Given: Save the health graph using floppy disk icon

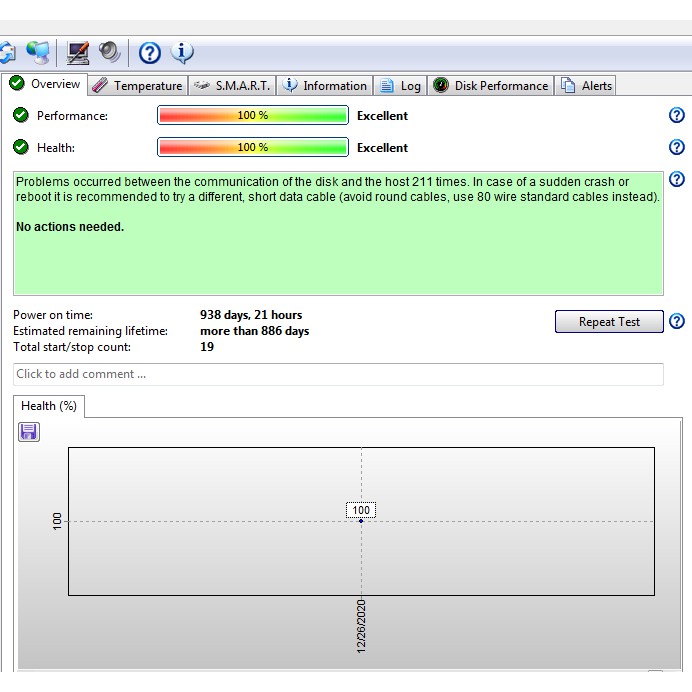Looking at the screenshot, I should [29, 432].
